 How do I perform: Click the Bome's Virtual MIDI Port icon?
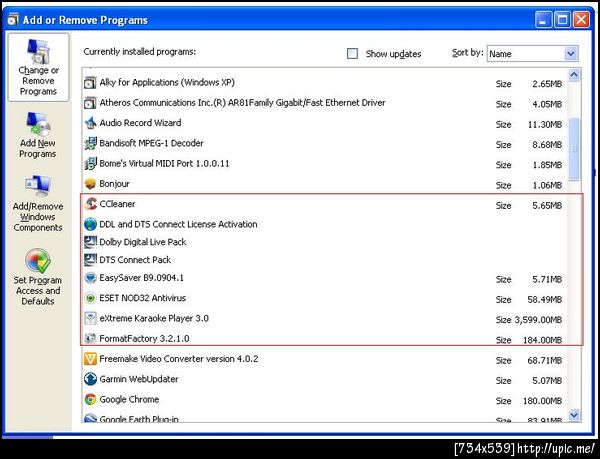tap(90, 164)
